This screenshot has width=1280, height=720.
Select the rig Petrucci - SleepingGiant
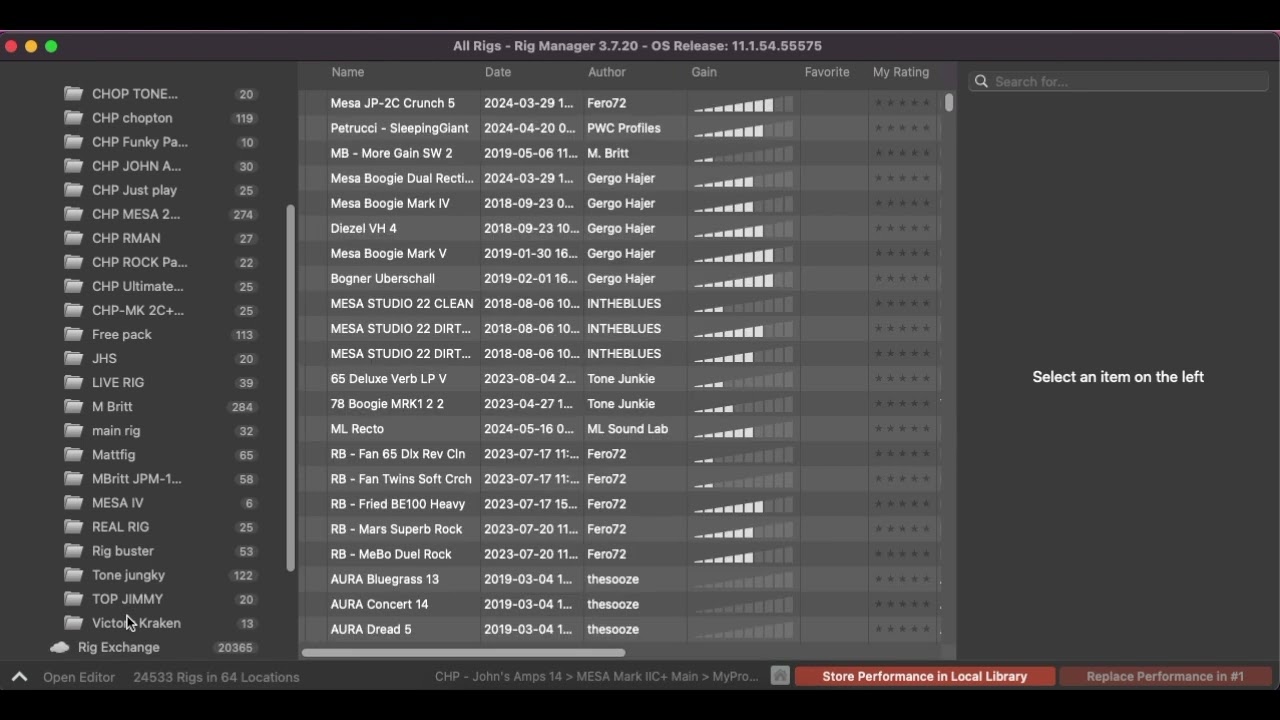pos(400,128)
